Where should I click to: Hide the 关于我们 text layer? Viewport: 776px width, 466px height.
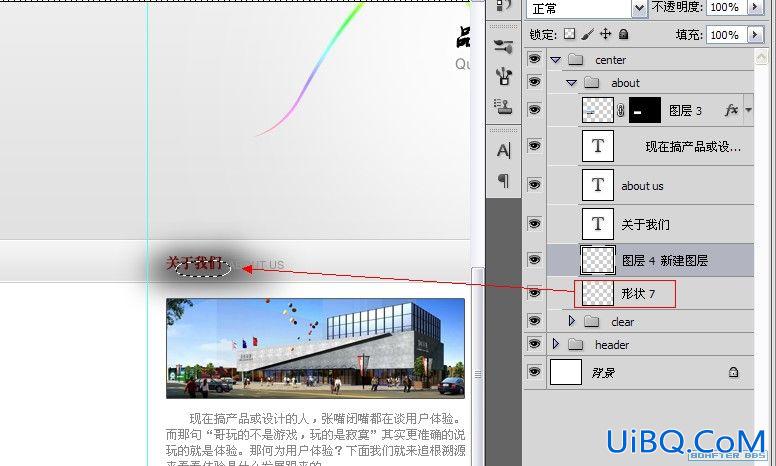point(534,224)
